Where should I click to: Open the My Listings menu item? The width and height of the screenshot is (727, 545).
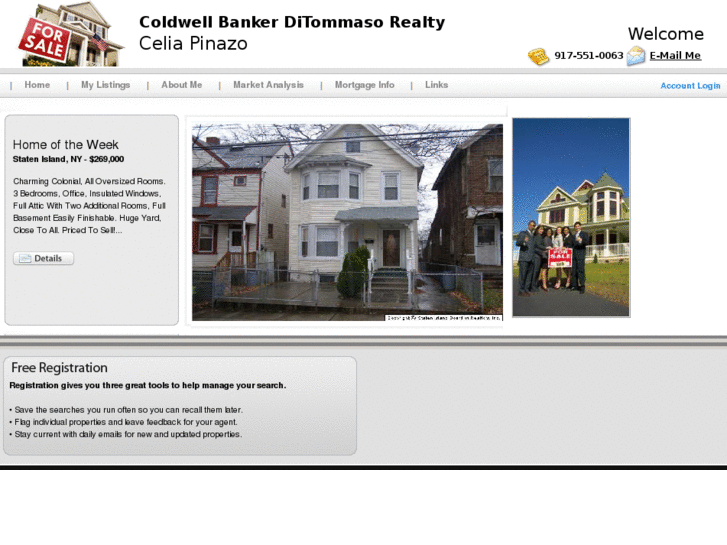point(105,85)
